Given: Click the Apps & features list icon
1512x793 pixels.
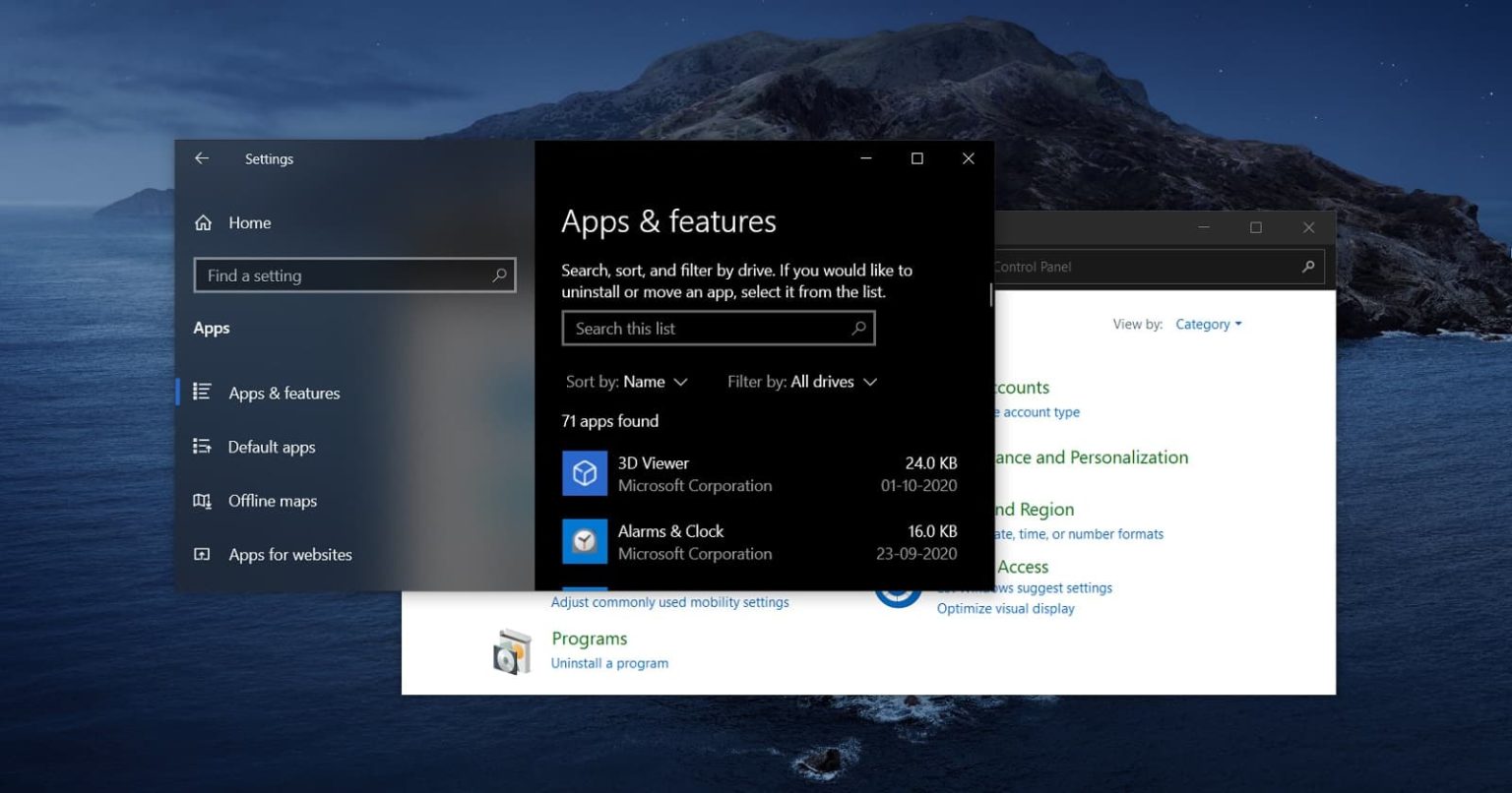Looking at the screenshot, I should pyautogui.click(x=201, y=392).
